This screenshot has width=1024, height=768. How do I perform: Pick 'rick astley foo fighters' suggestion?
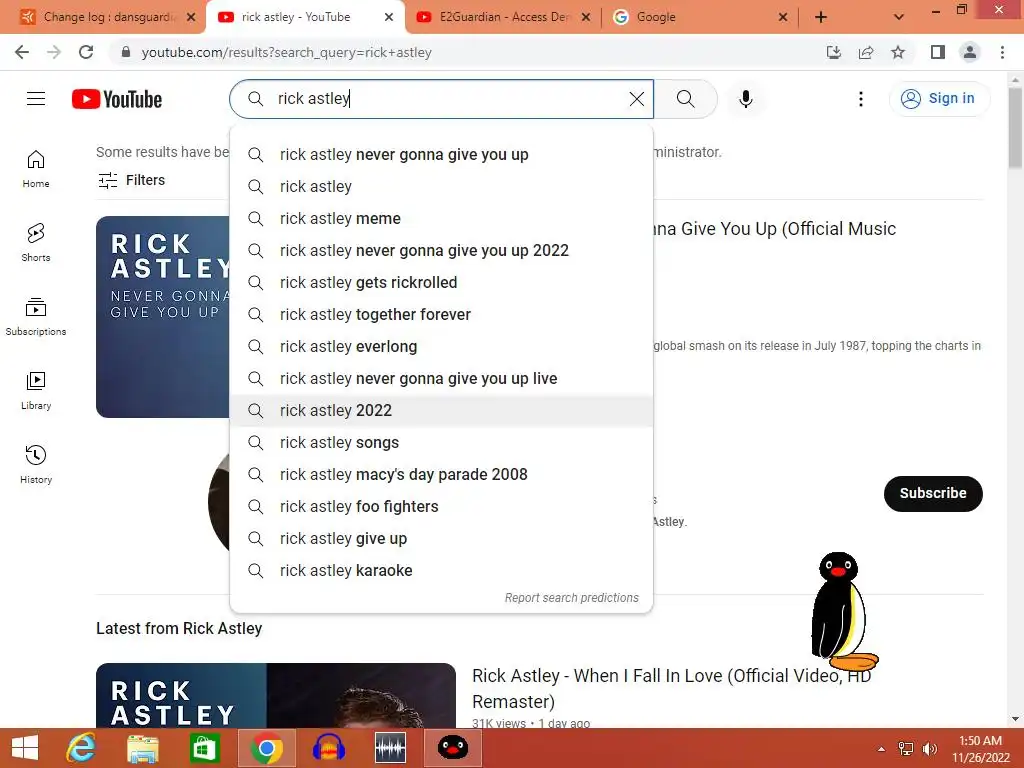tap(441, 507)
